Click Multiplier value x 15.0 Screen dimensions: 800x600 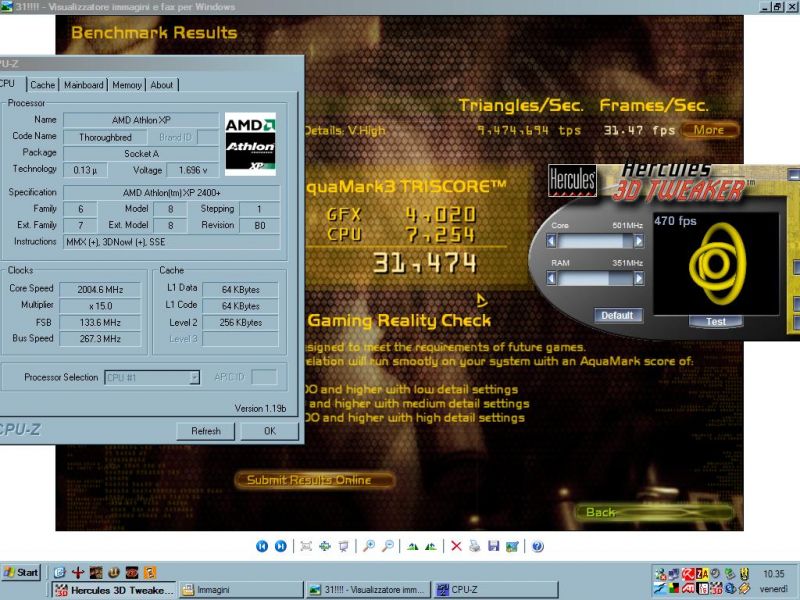(100, 306)
